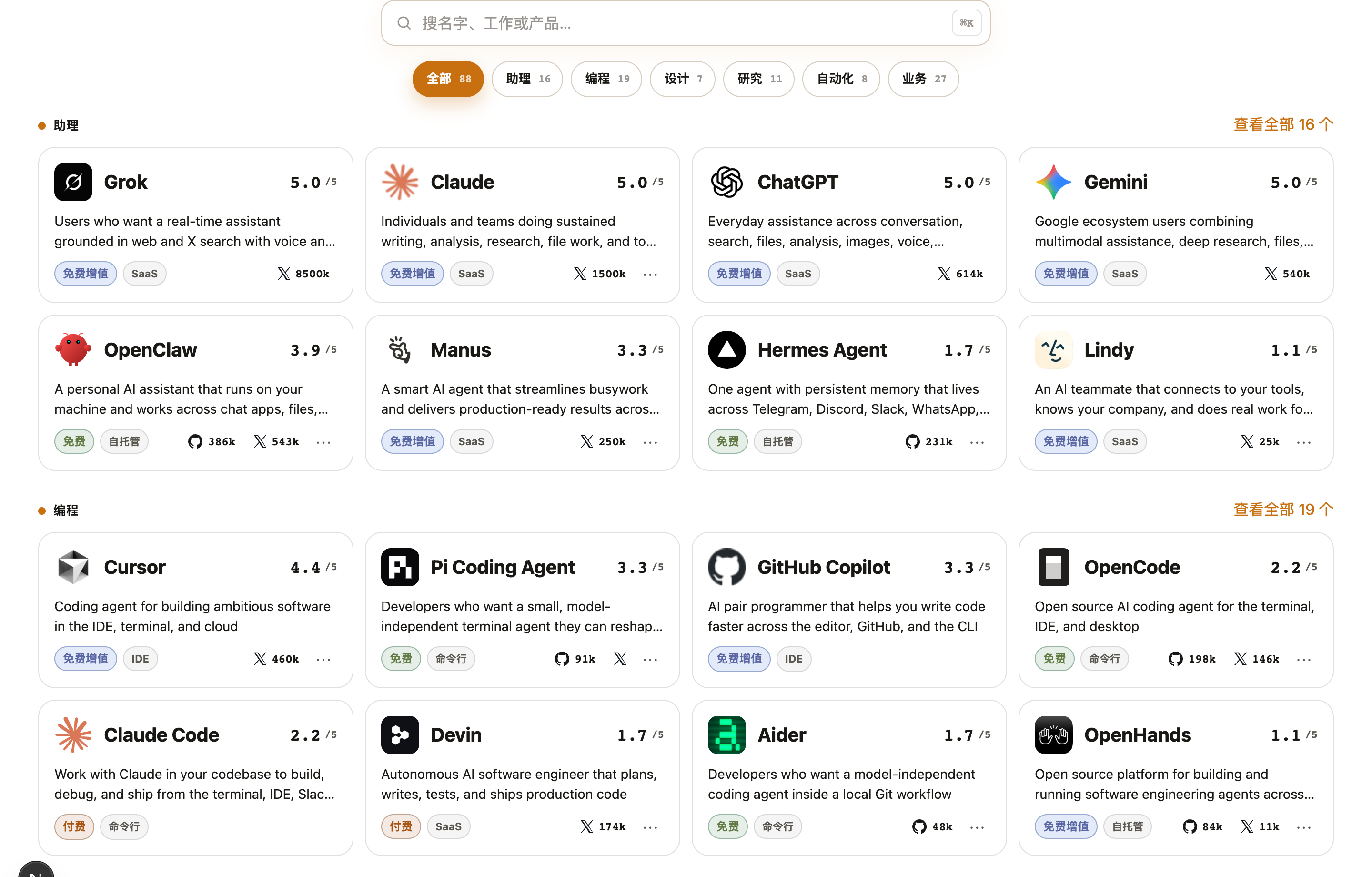Click the Grok logo icon
The width and height of the screenshot is (1372, 877).
73,182
